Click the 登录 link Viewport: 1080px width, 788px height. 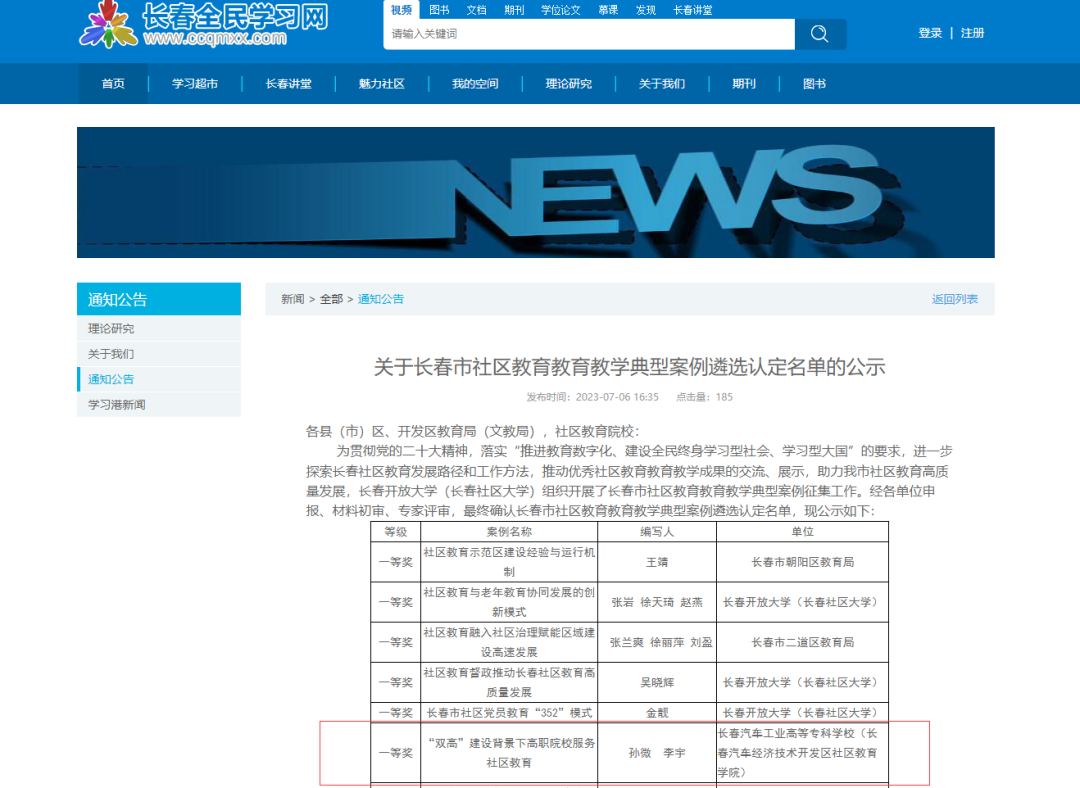click(x=931, y=32)
